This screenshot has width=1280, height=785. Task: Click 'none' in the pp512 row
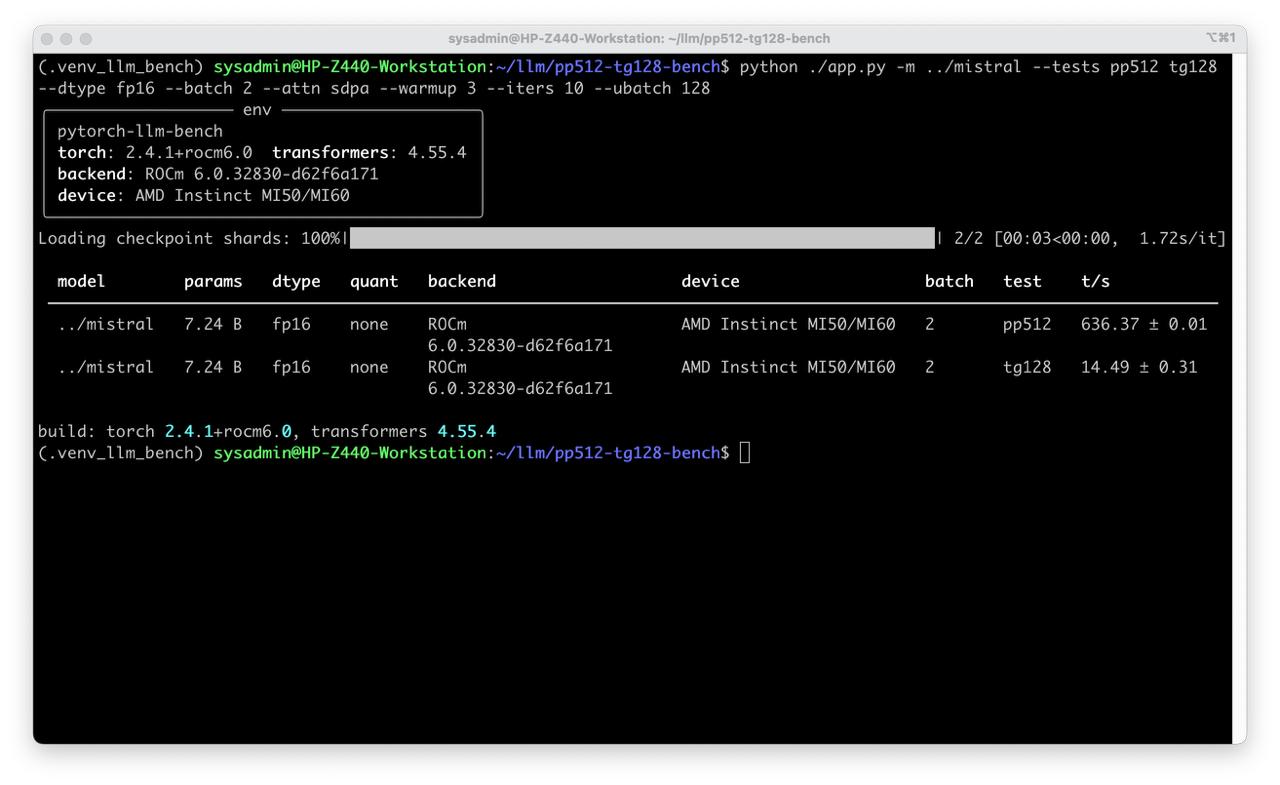tap(369, 324)
